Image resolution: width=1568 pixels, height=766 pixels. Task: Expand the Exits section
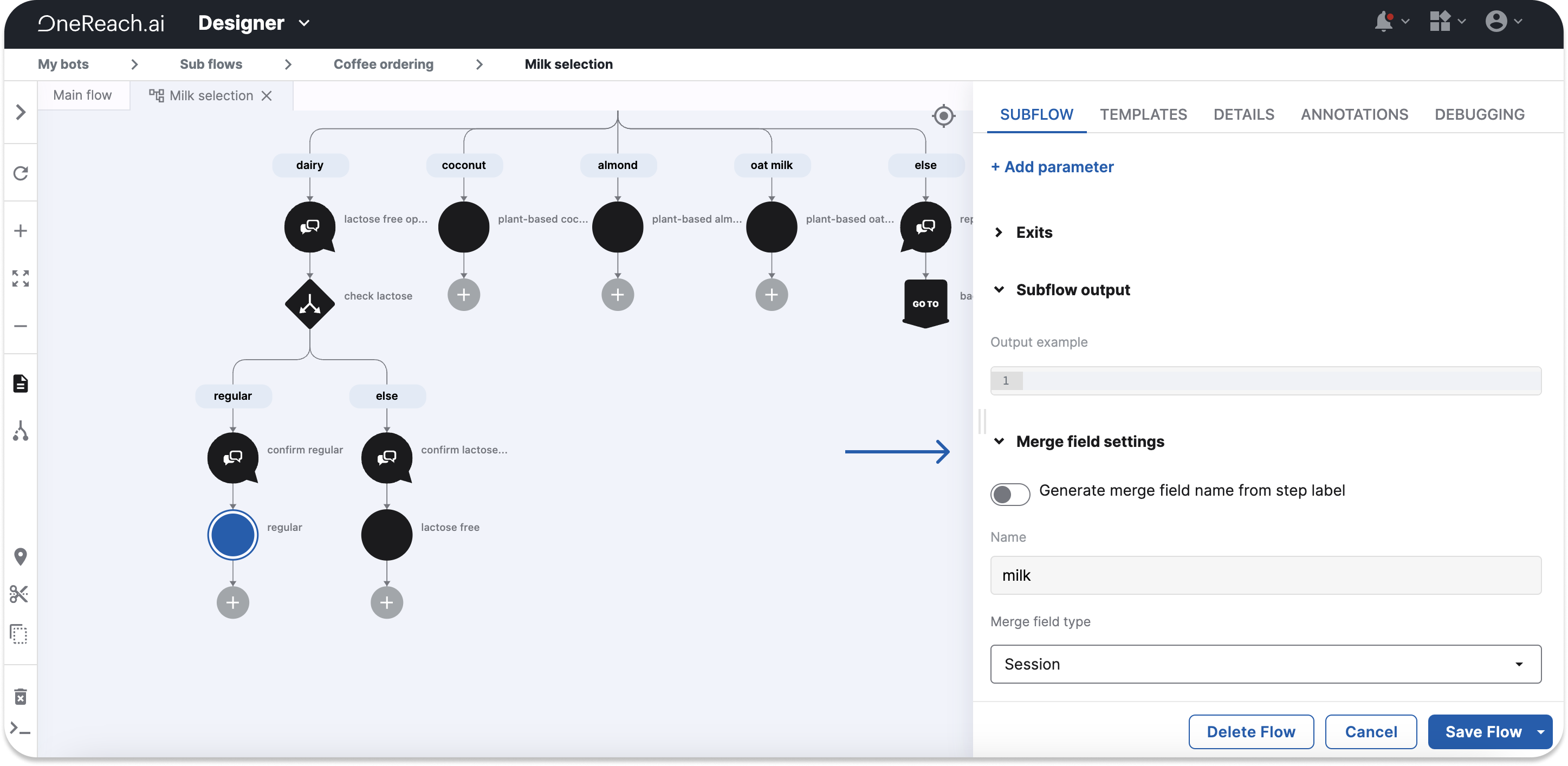coord(1034,232)
